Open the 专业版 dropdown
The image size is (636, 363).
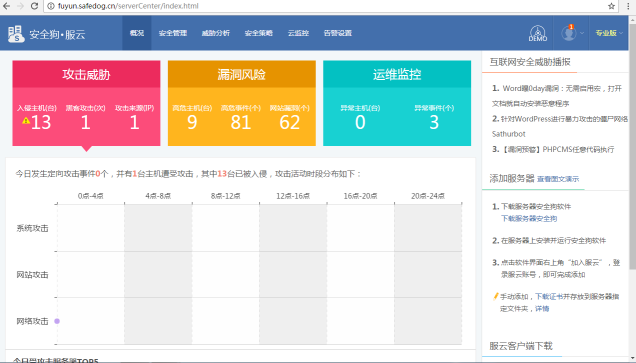point(608,33)
